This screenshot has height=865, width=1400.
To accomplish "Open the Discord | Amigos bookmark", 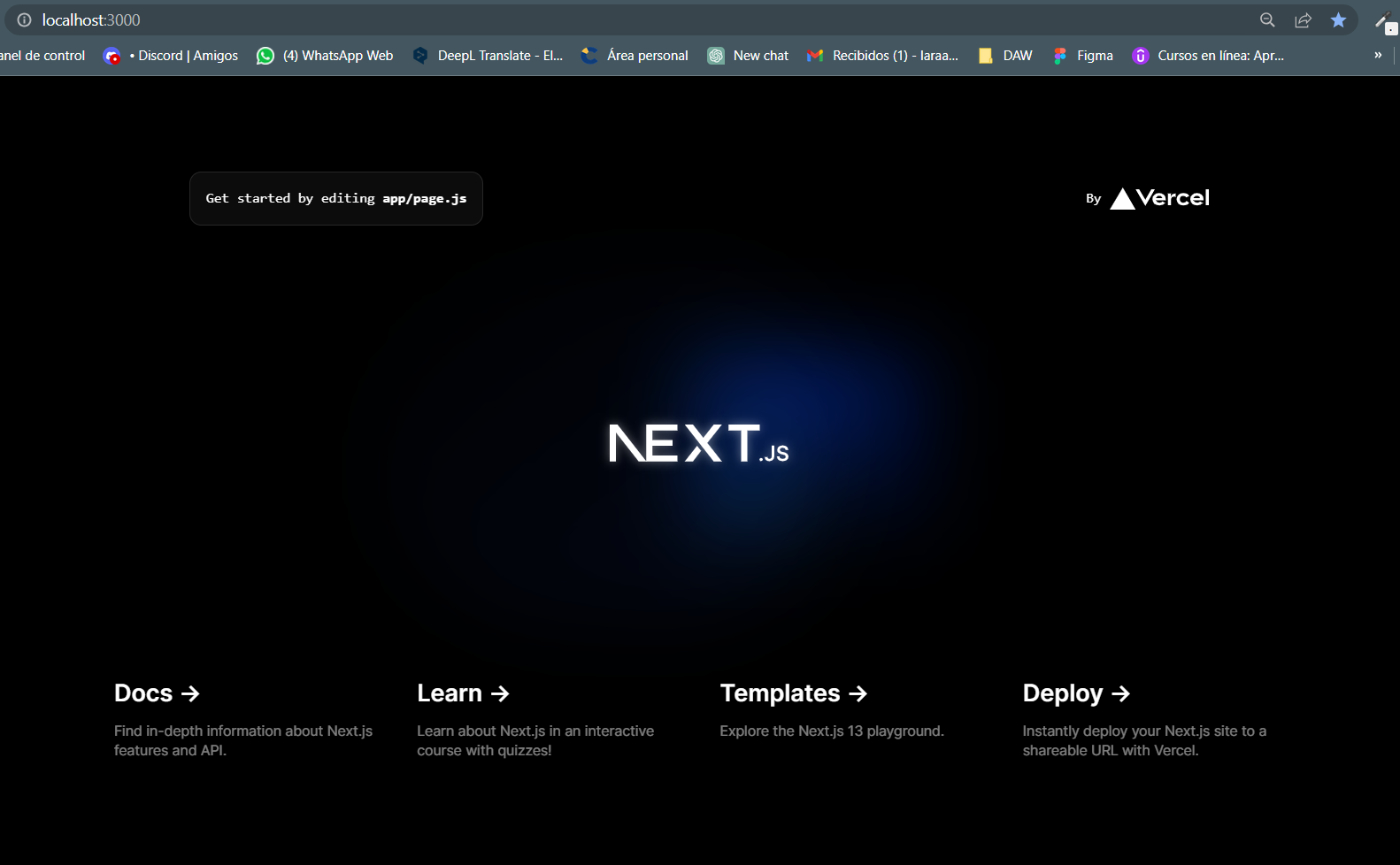I will 171,55.
